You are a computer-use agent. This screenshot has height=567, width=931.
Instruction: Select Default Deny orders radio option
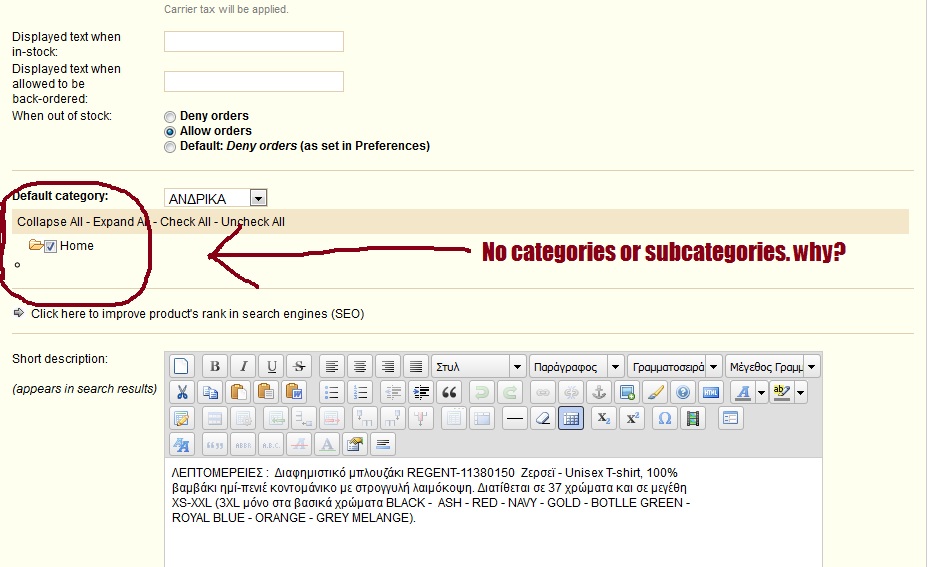tap(170, 147)
